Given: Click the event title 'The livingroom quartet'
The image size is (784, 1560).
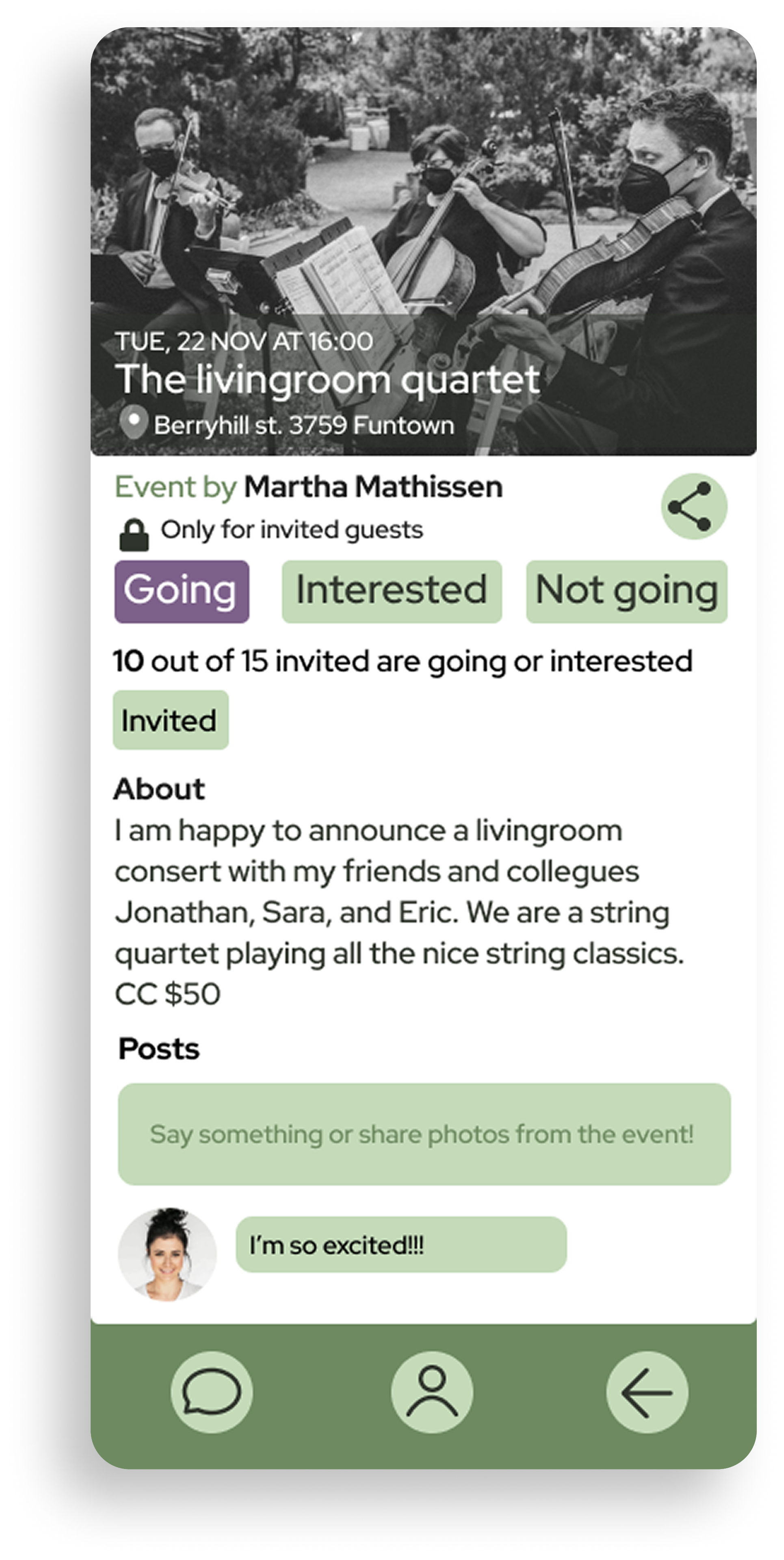Looking at the screenshot, I should [x=327, y=380].
